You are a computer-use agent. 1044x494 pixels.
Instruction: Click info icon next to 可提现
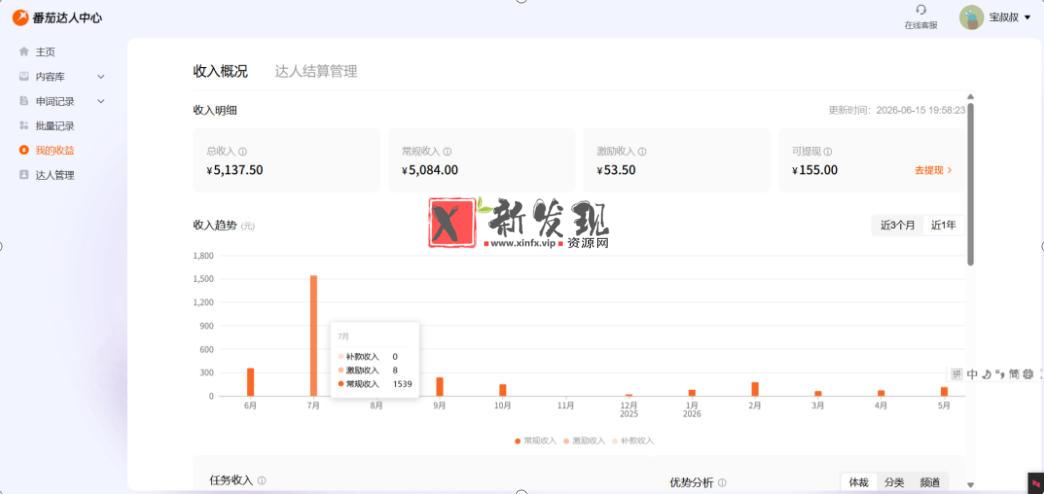pos(828,152)
